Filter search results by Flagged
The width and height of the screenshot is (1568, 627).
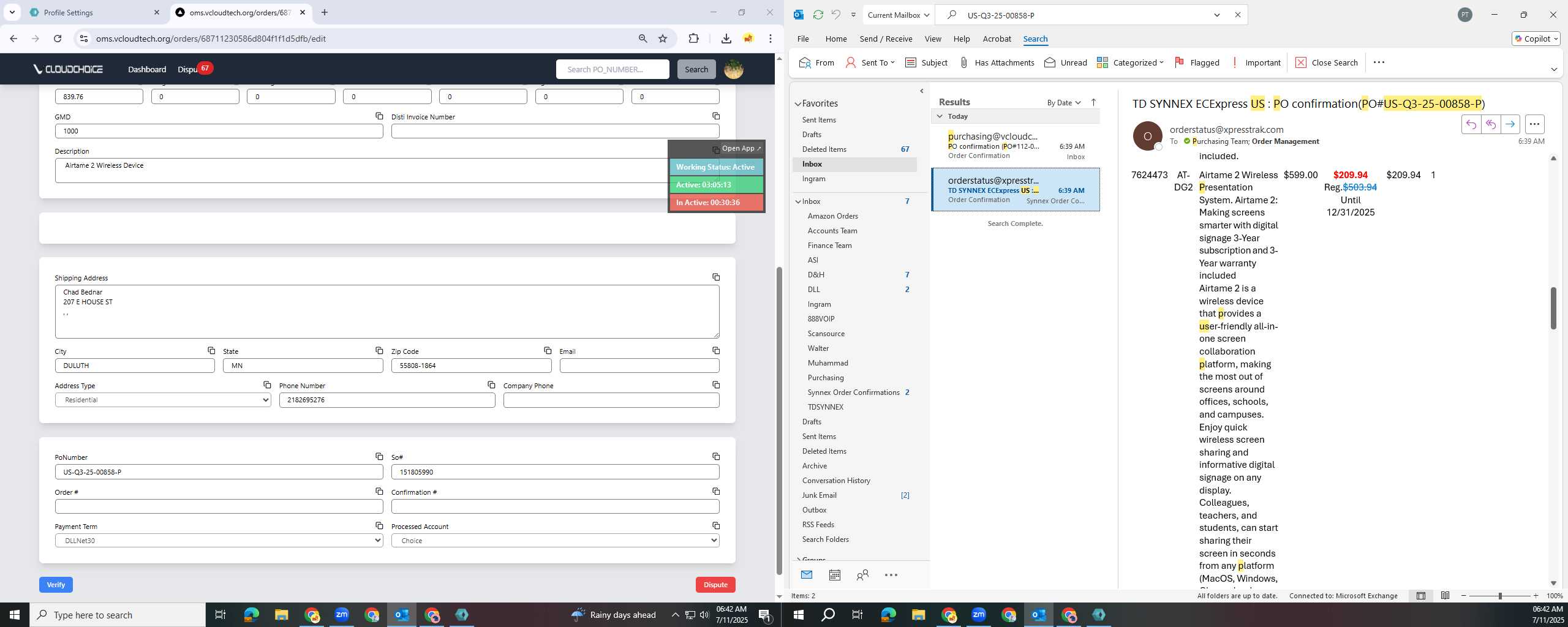pyautogui.click(x=1197, y=62)
